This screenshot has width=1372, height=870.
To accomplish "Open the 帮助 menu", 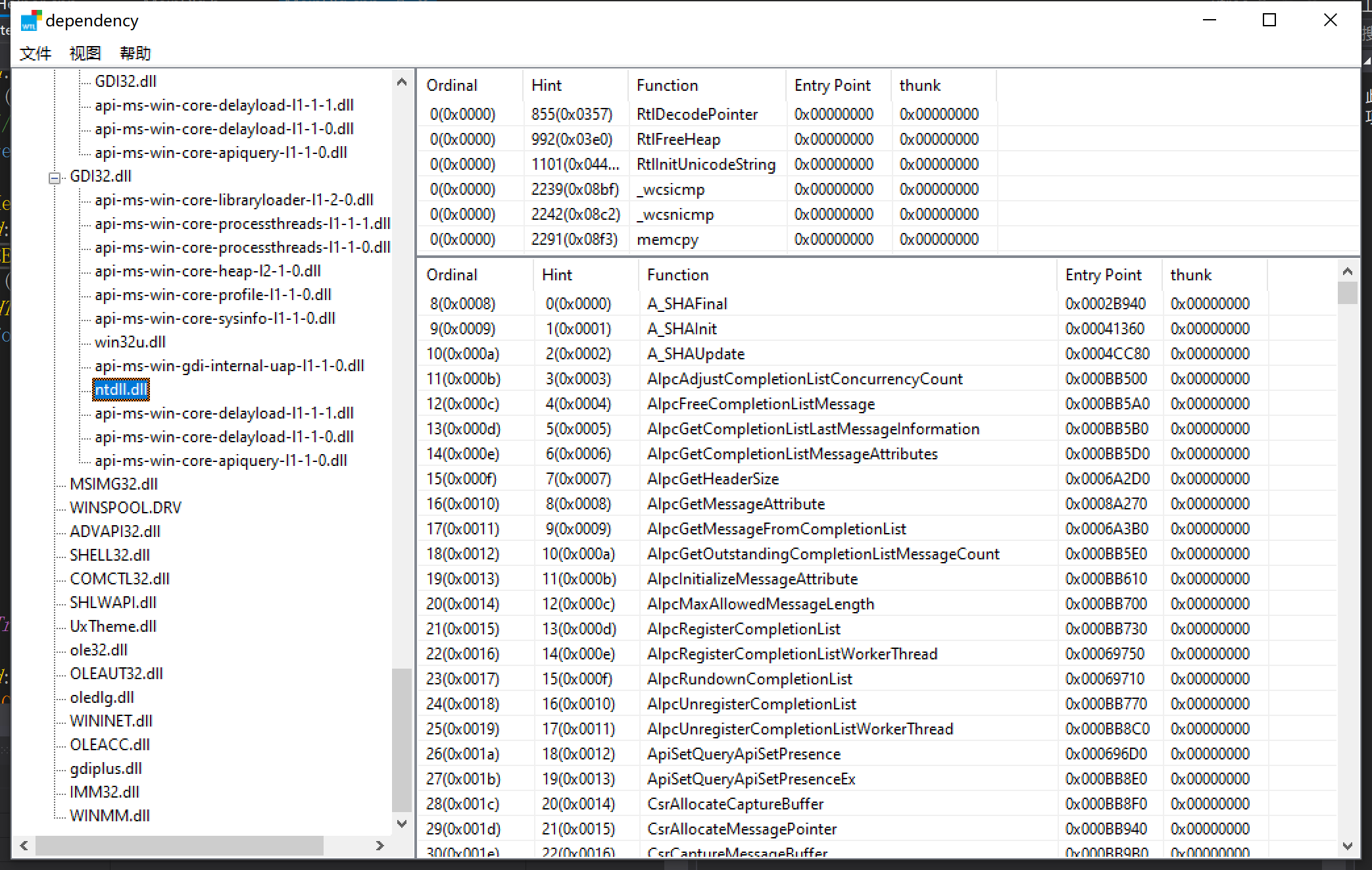I will coord(135,53).
